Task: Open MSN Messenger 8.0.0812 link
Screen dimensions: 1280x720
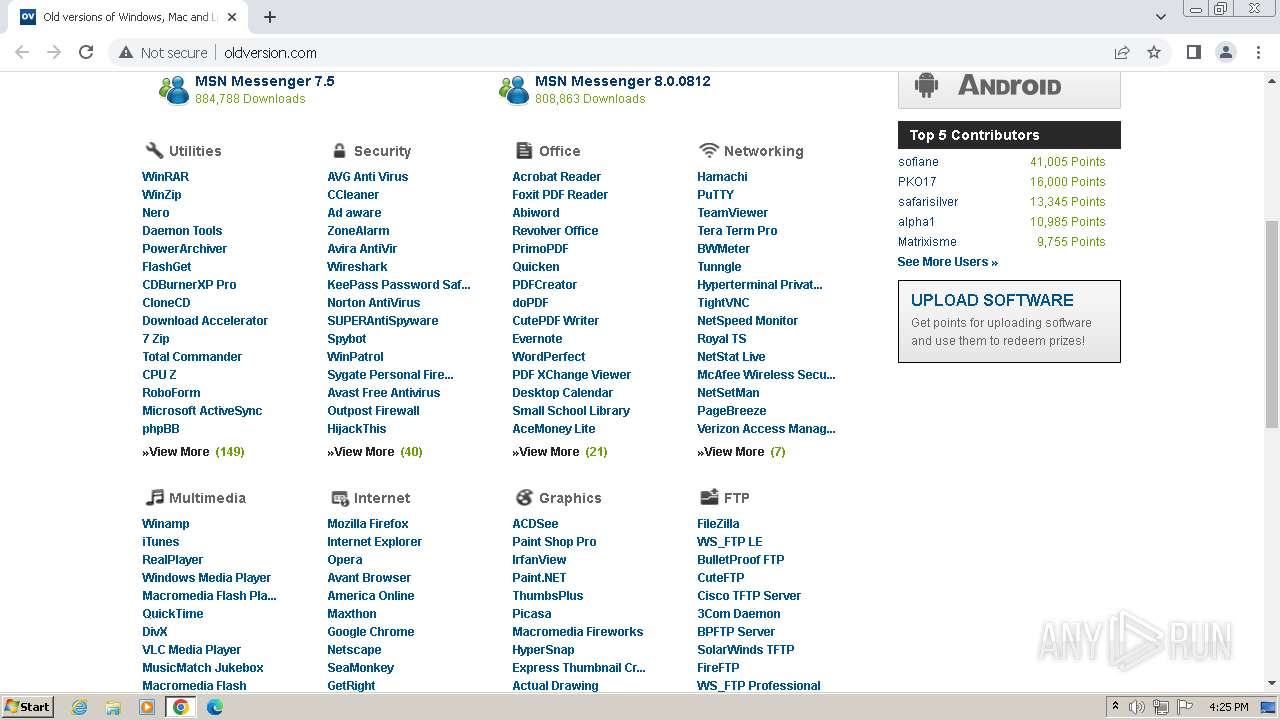Action: click(623, 81)
